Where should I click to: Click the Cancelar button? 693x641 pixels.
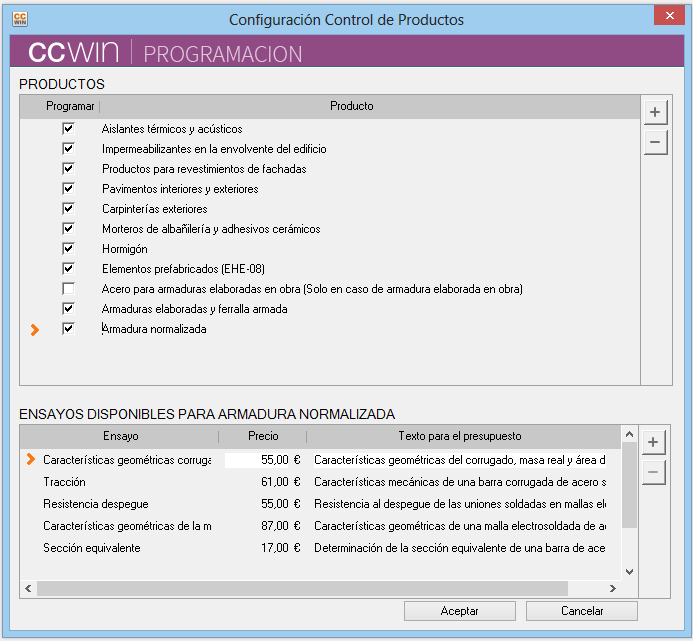581,611
